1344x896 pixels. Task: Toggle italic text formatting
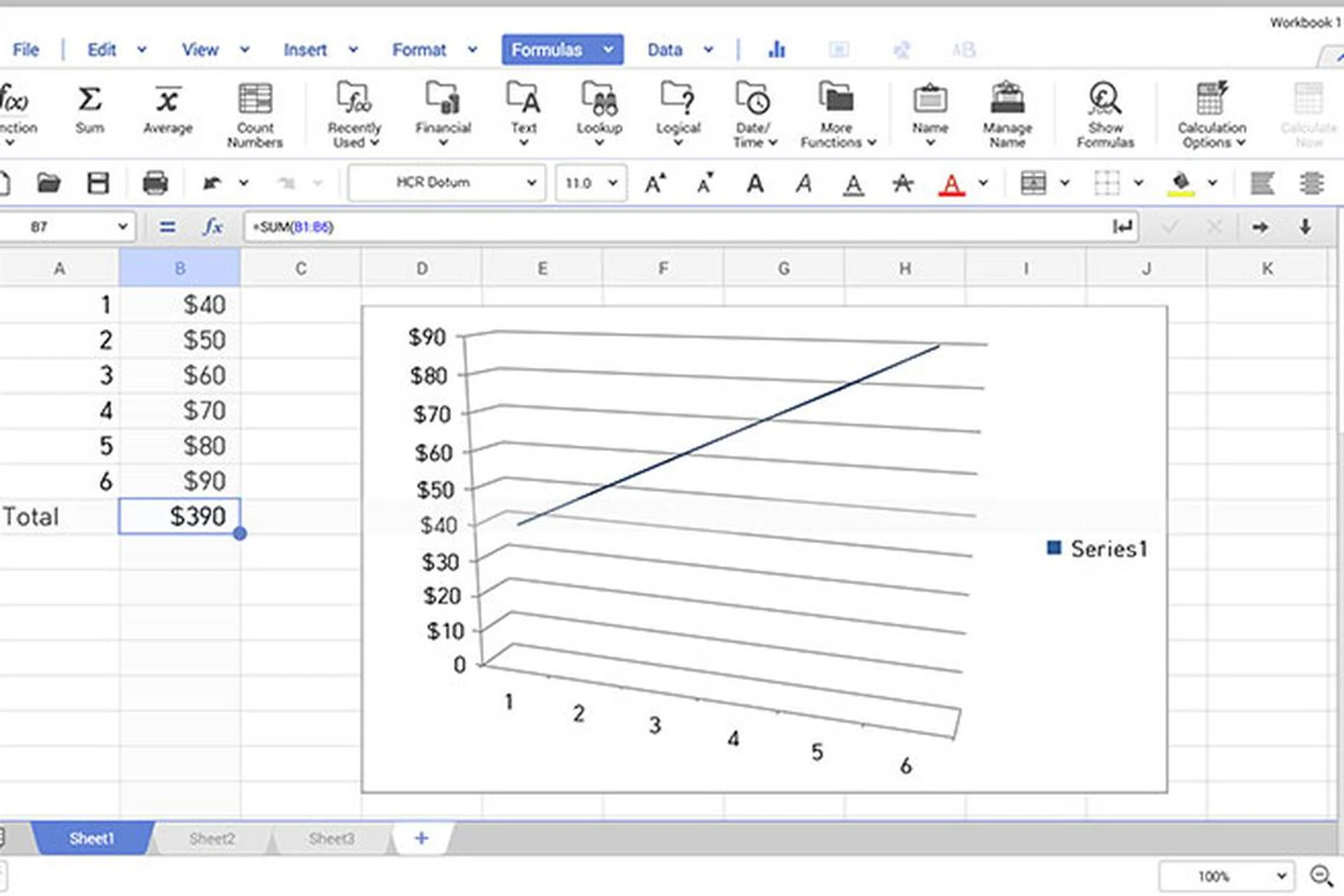pyautogui.click(x=804, y=184)
